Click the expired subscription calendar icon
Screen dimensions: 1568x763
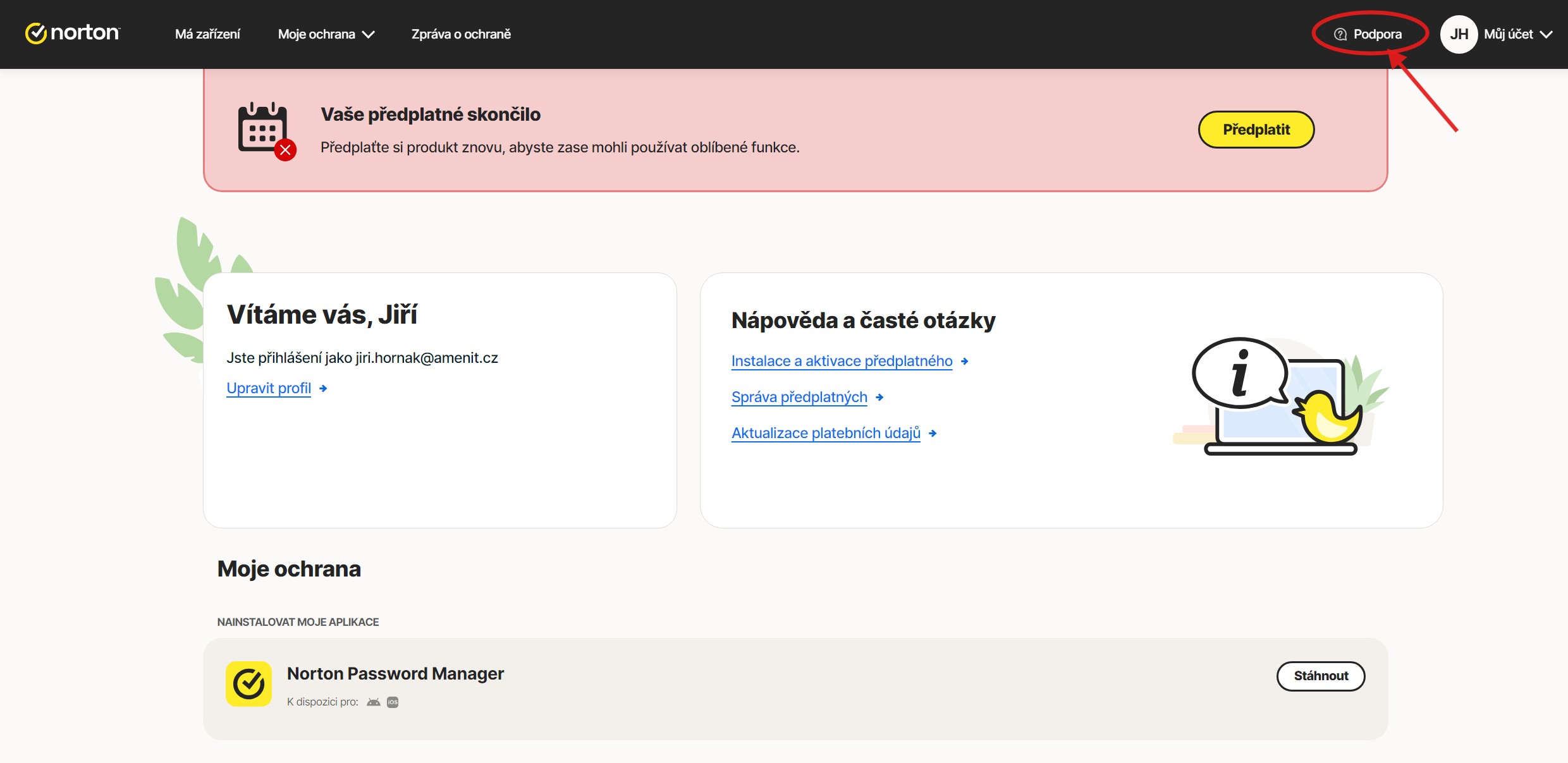(x=266, y=130)
